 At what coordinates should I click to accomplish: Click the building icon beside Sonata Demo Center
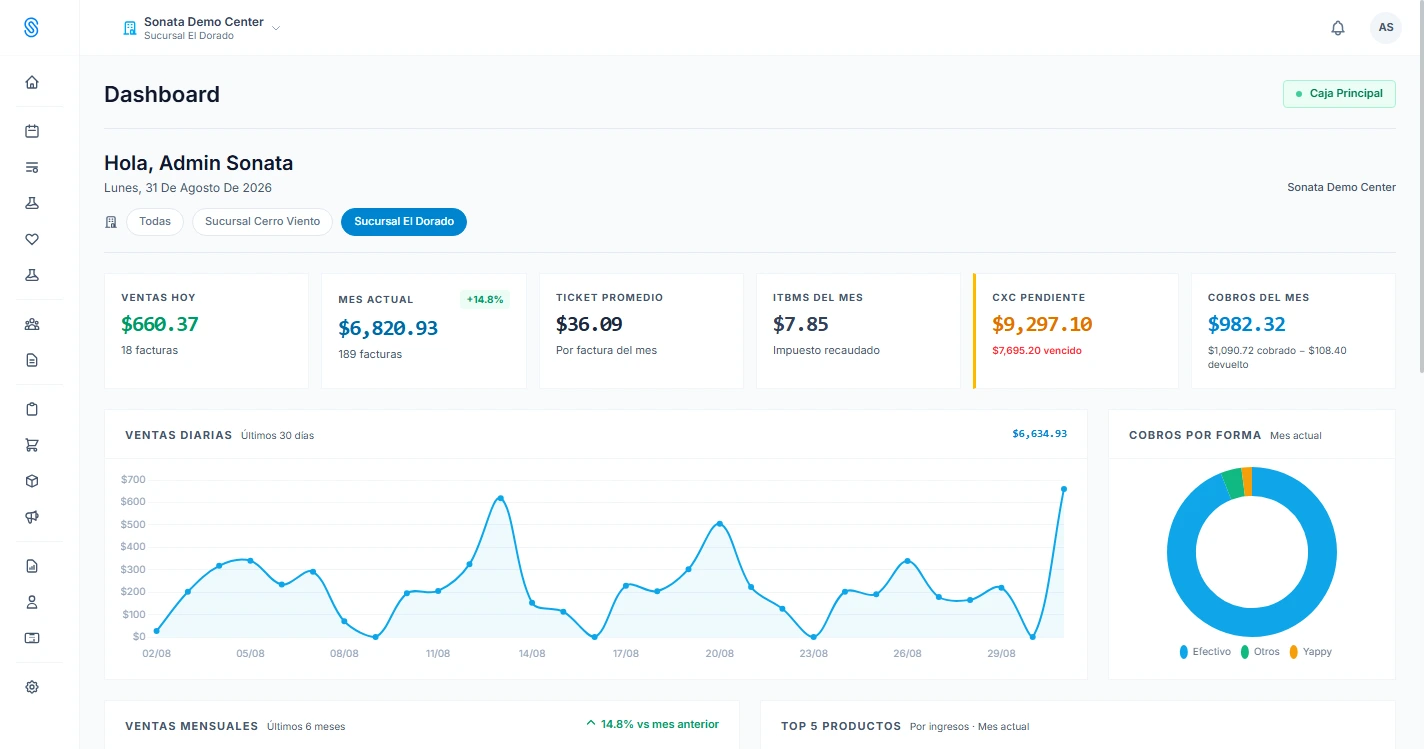coord(129,28)
